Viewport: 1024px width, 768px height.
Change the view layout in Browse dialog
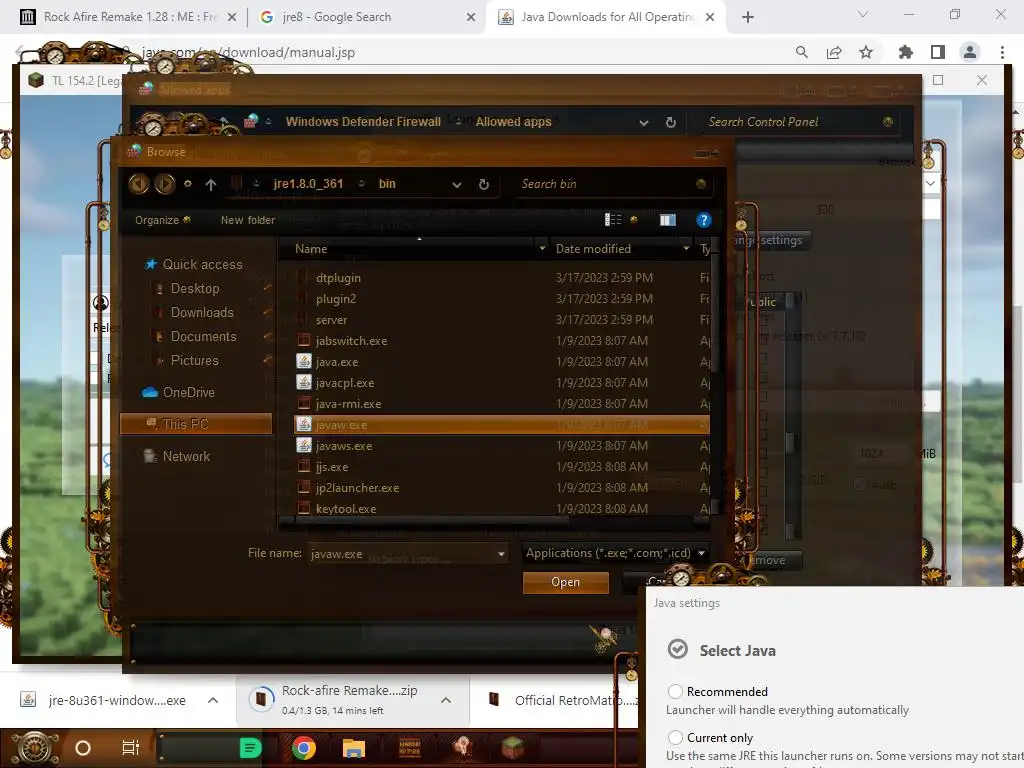click(x=613, y=220)
